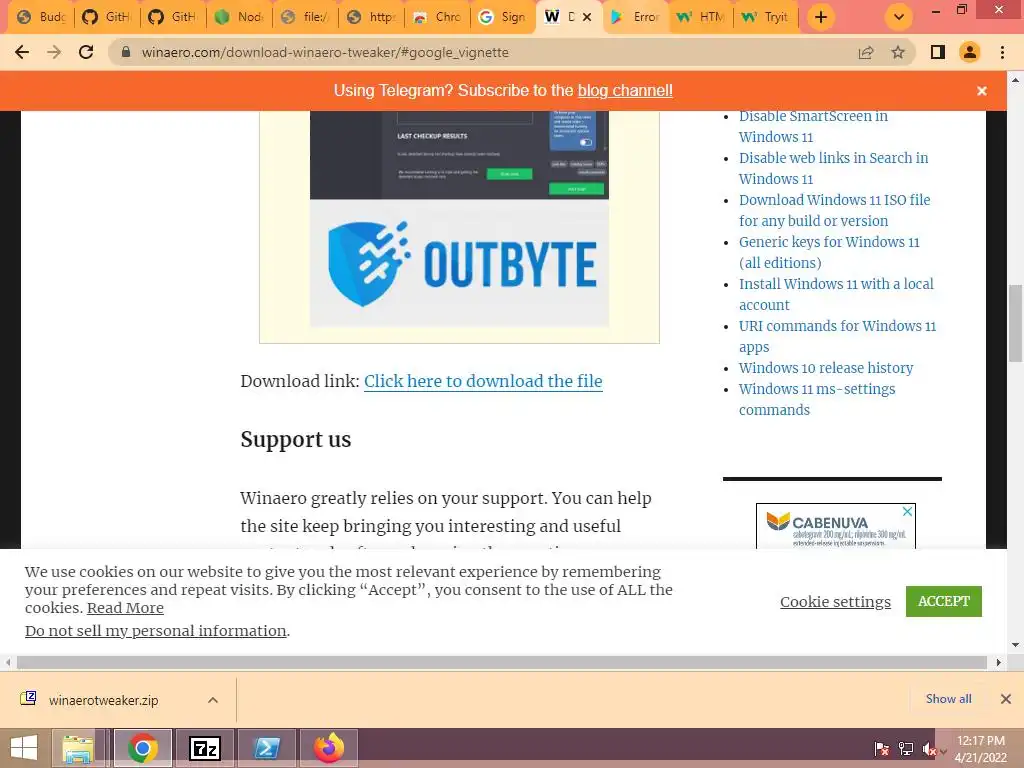Click the network tray icon
Viewport: 1024px width, 768px height.
coord(906,749)
